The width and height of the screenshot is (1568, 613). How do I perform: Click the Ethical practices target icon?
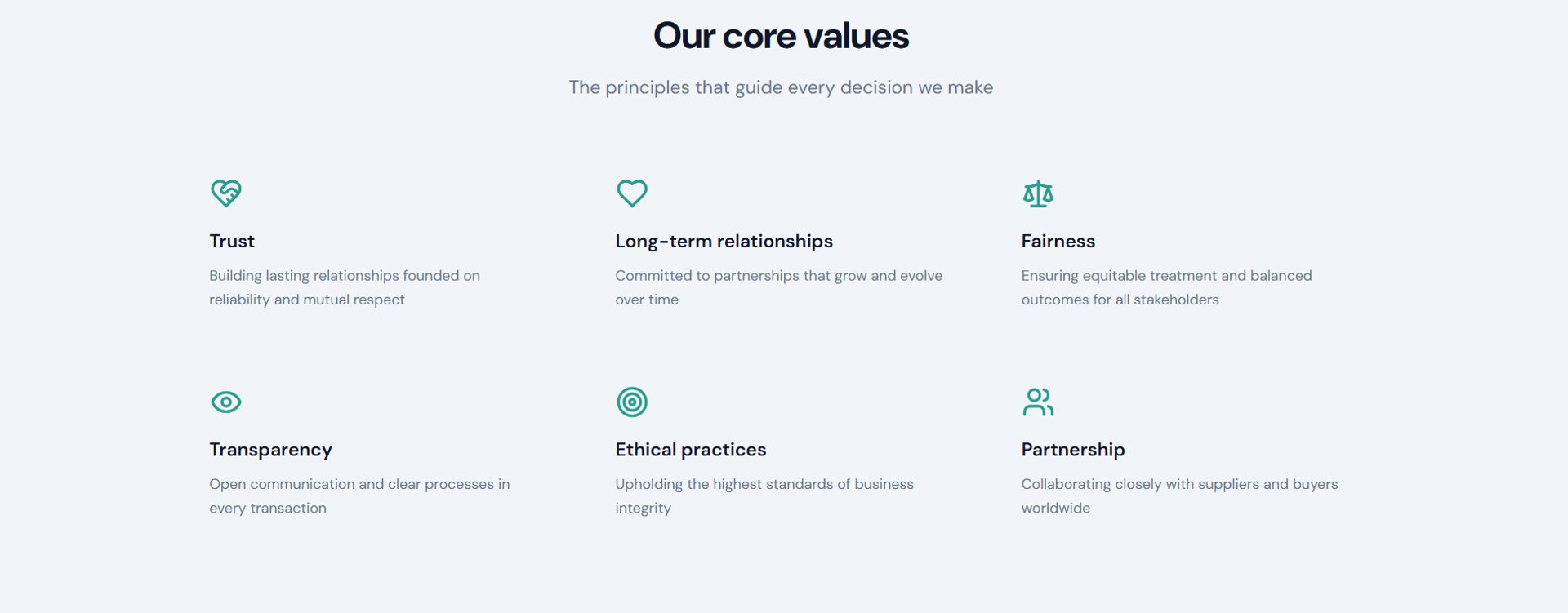[632, 402]
